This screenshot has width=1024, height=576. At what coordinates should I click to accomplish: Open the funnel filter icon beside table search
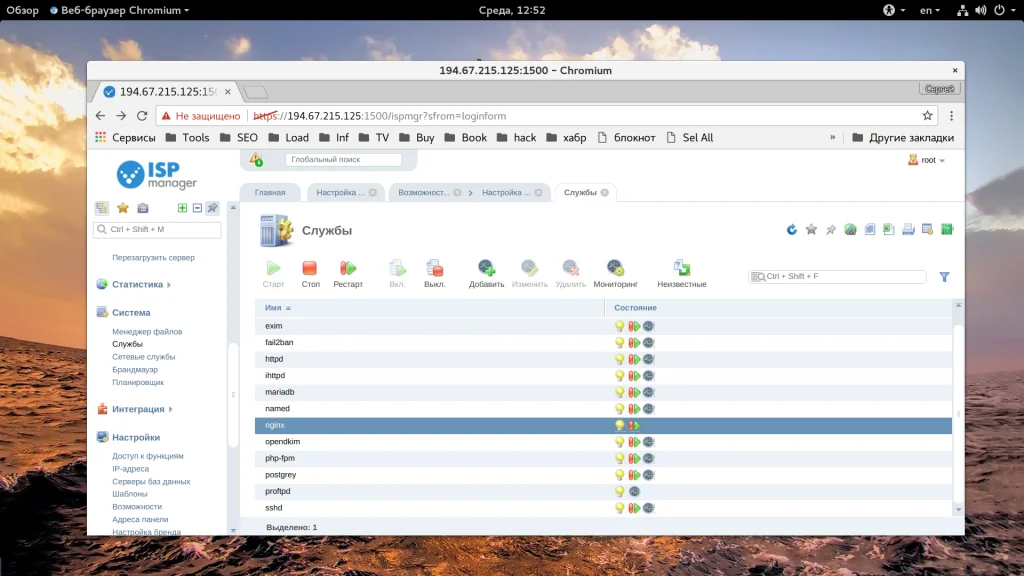tap(944, 277)
